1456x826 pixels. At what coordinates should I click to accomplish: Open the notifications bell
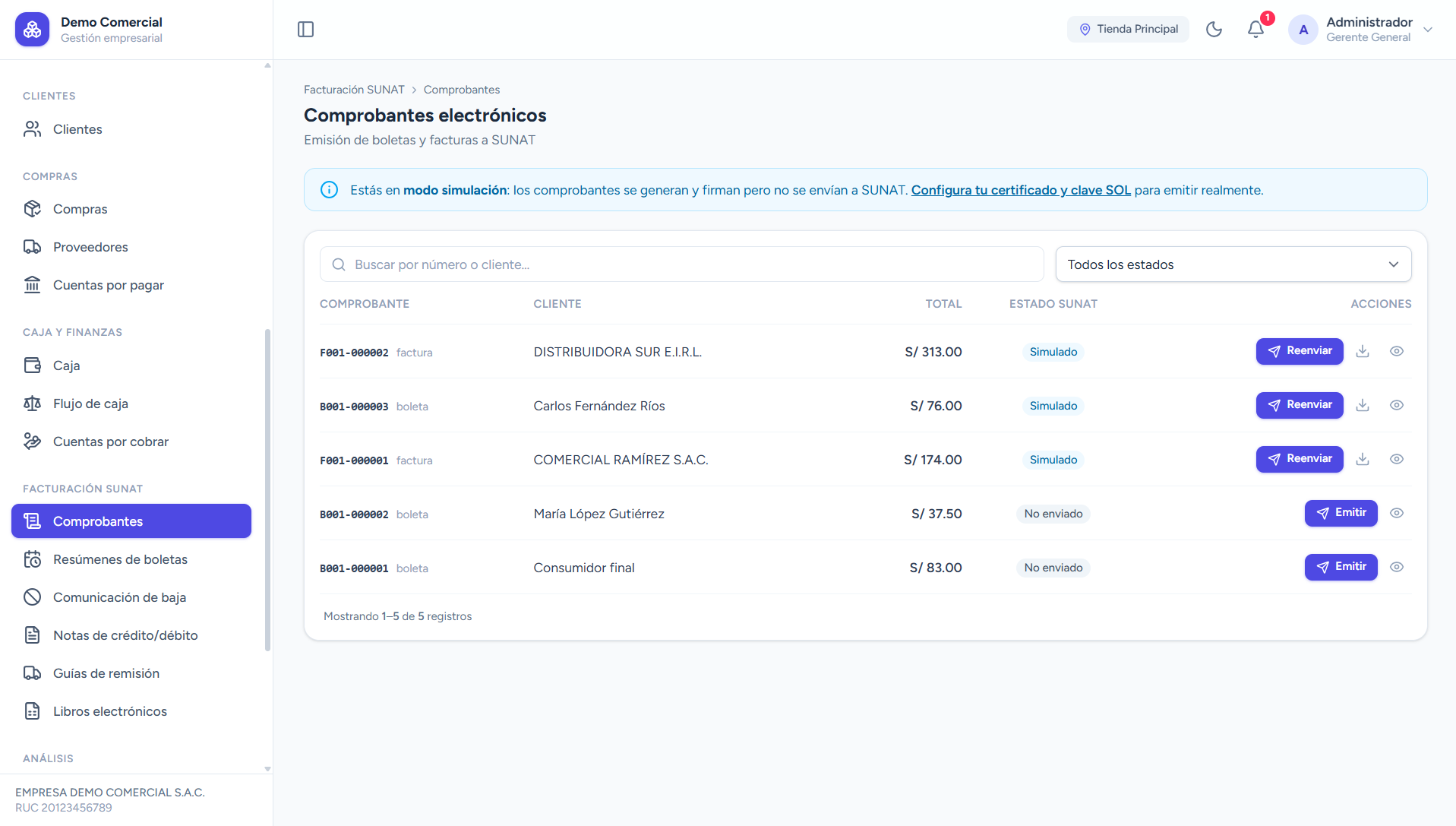1255,30
